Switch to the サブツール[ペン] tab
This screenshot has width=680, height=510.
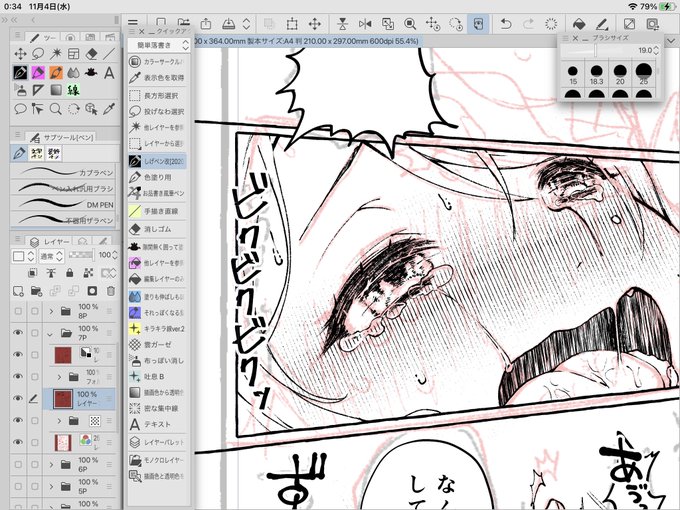62,137
